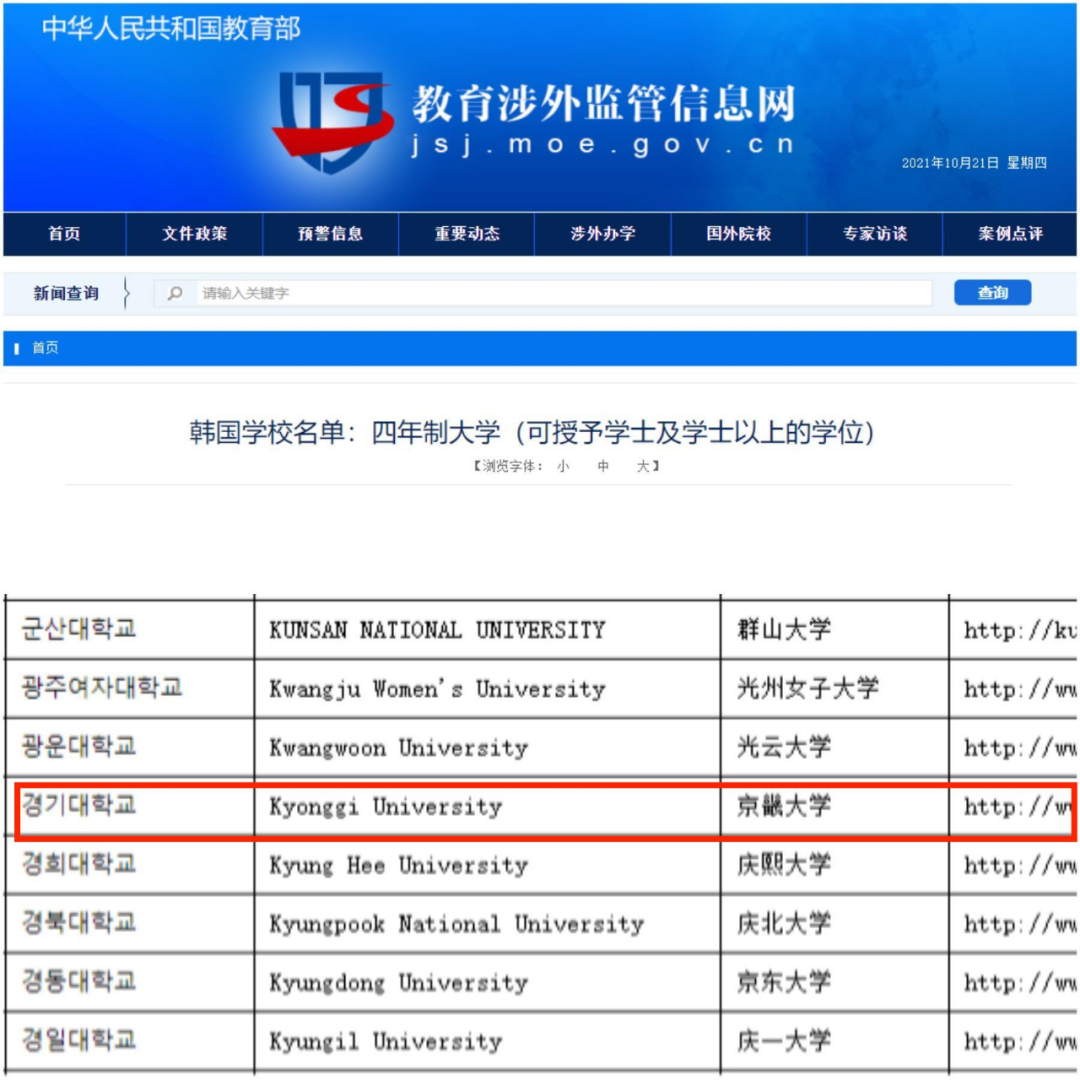Select the 경북대학교 cell
This screenshot has height=1080, width=1080.
tap(129, 923)
